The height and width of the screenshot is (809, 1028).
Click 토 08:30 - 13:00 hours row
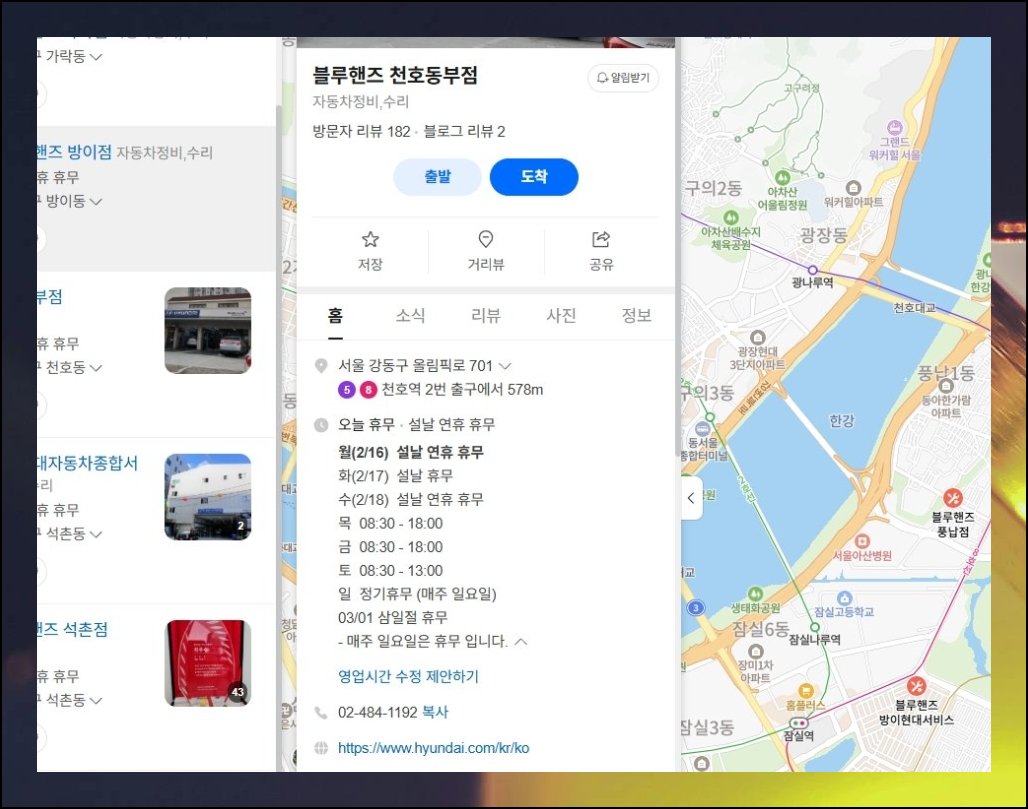tap(390, 571)
